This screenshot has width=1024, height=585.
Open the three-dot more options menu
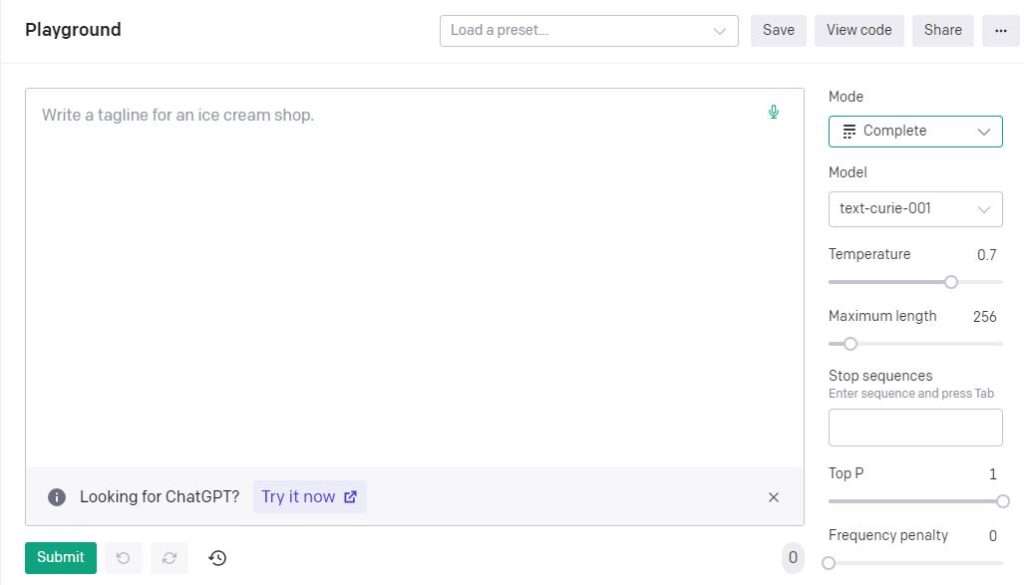tap(1000, 31)
